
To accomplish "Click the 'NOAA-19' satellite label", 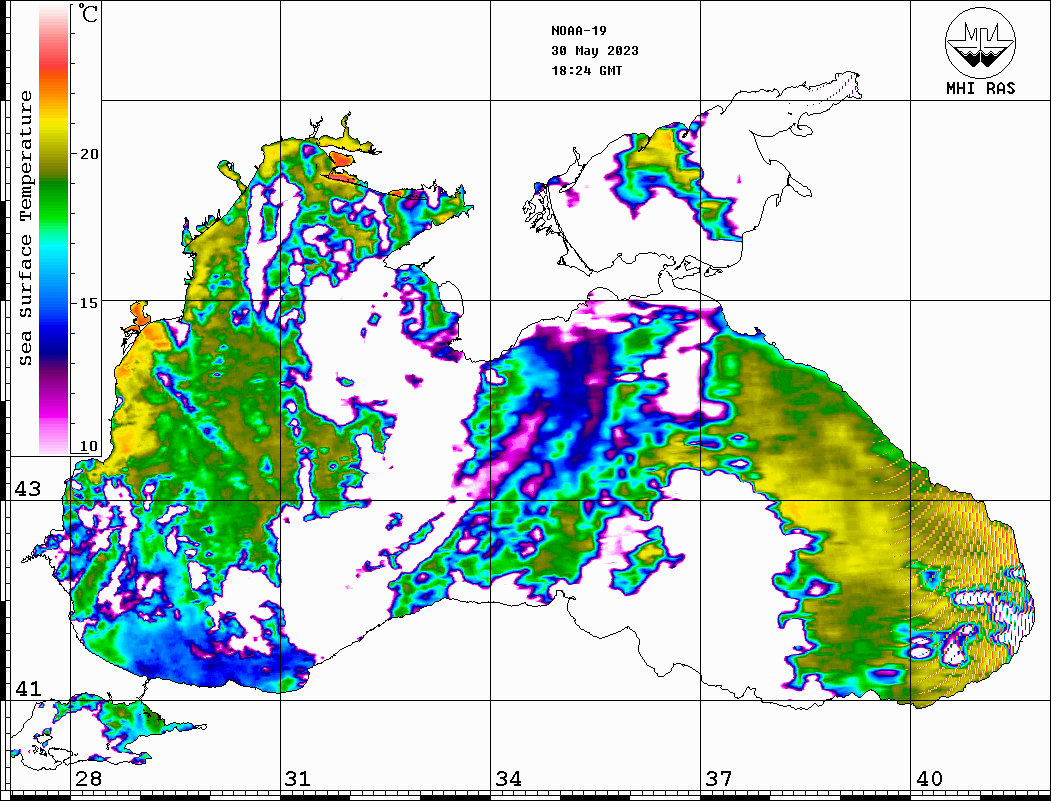I will click(x=578, y=31).
